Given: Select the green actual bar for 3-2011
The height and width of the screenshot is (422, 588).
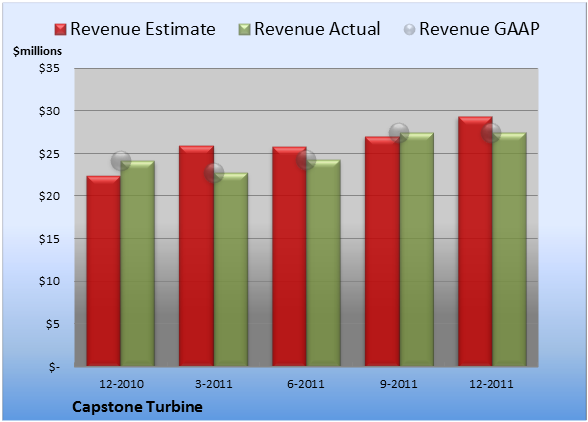Looking at the screenshot, I should coord(231,269).
